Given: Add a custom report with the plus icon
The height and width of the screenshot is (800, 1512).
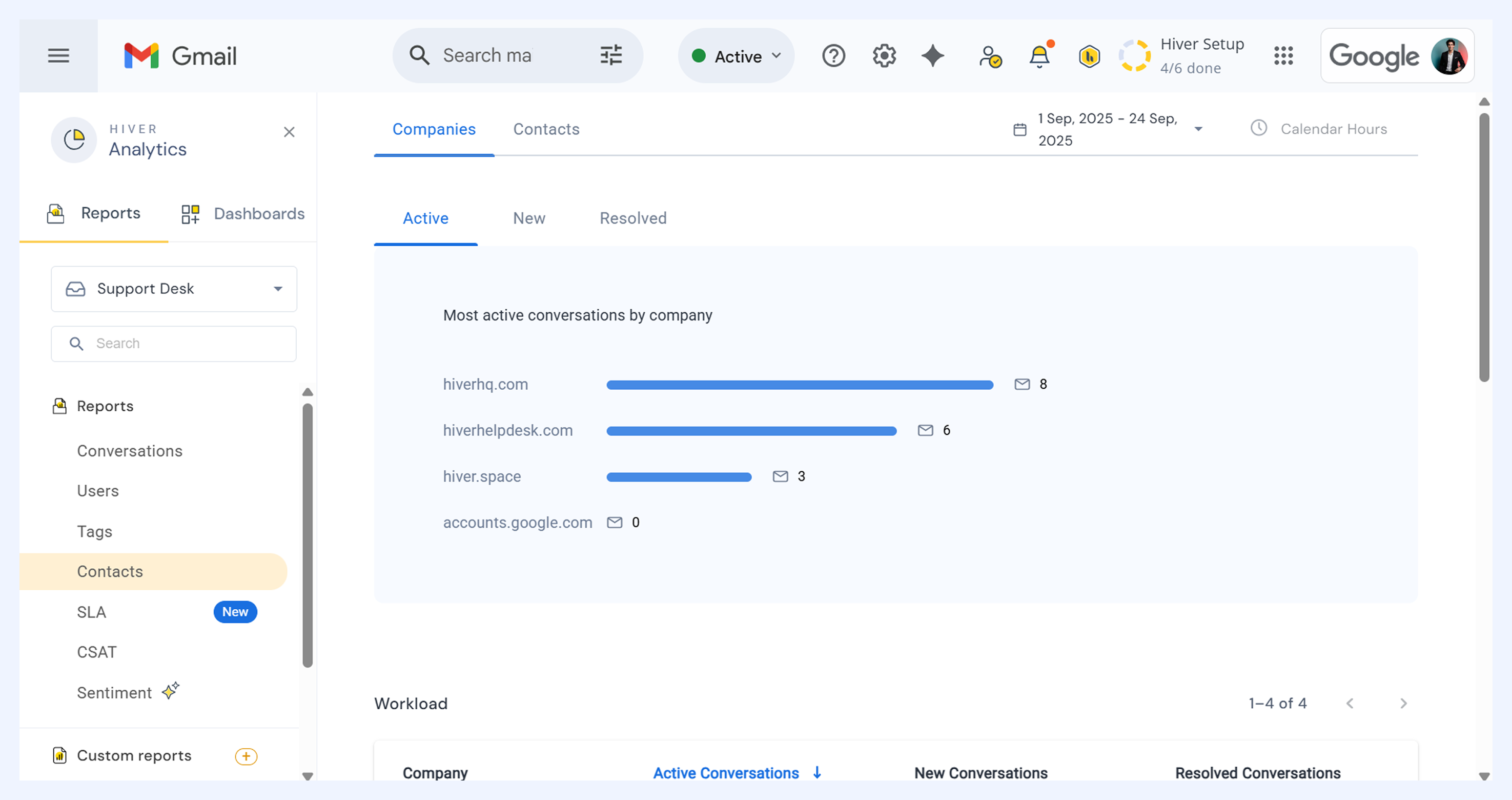Looking at the screenshot, I should [x=246, y=756].
